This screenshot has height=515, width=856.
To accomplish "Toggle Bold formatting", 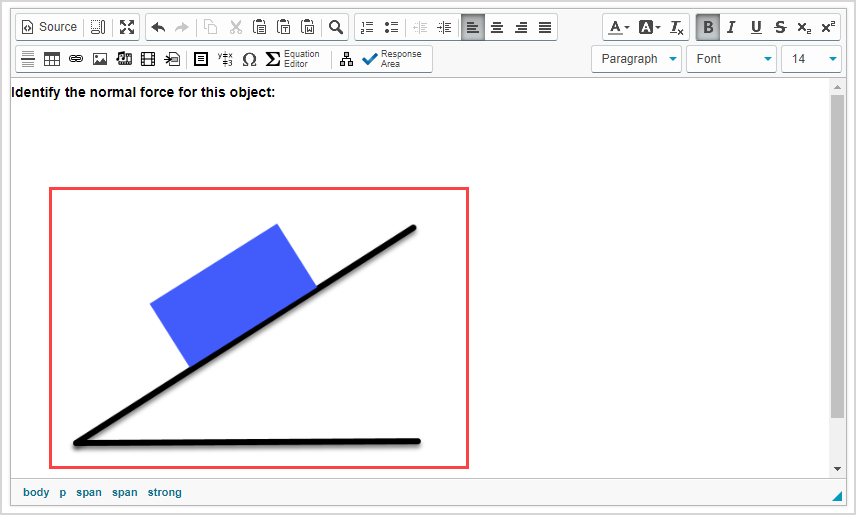I will pos(708,27).
